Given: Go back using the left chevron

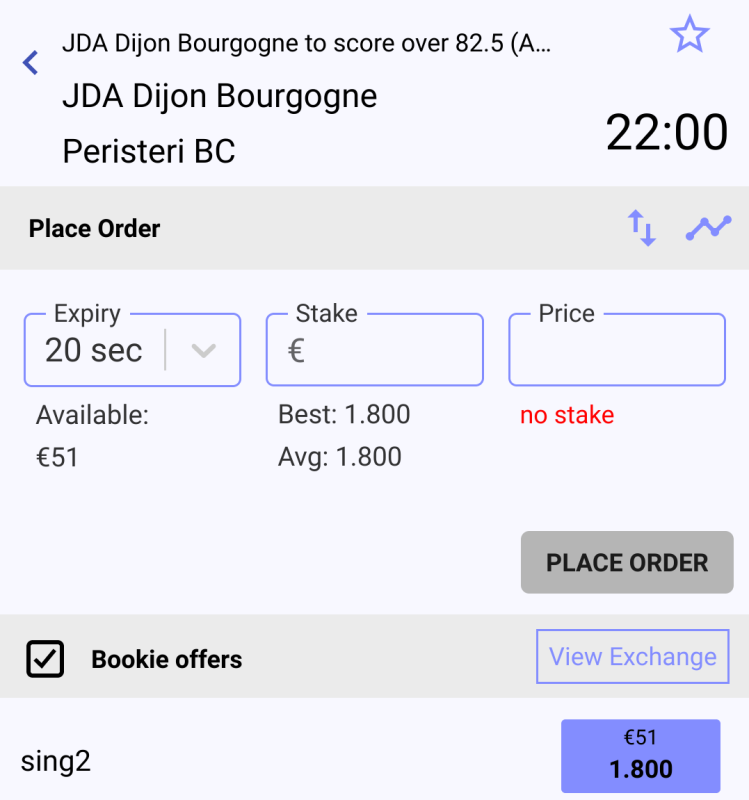Looking at the screenshot, I should point(31,63).
